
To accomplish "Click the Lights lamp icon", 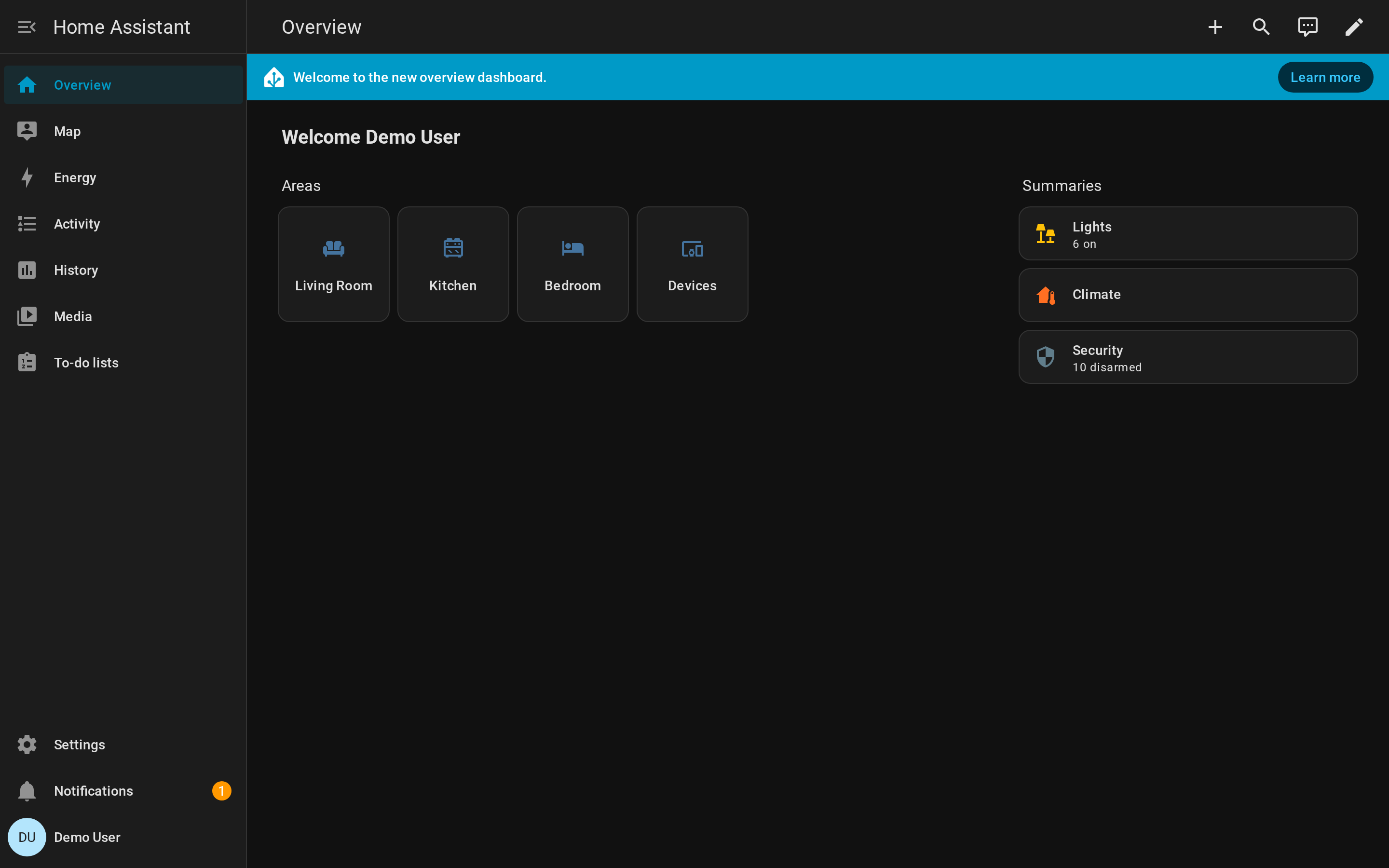I will 1046,234.
